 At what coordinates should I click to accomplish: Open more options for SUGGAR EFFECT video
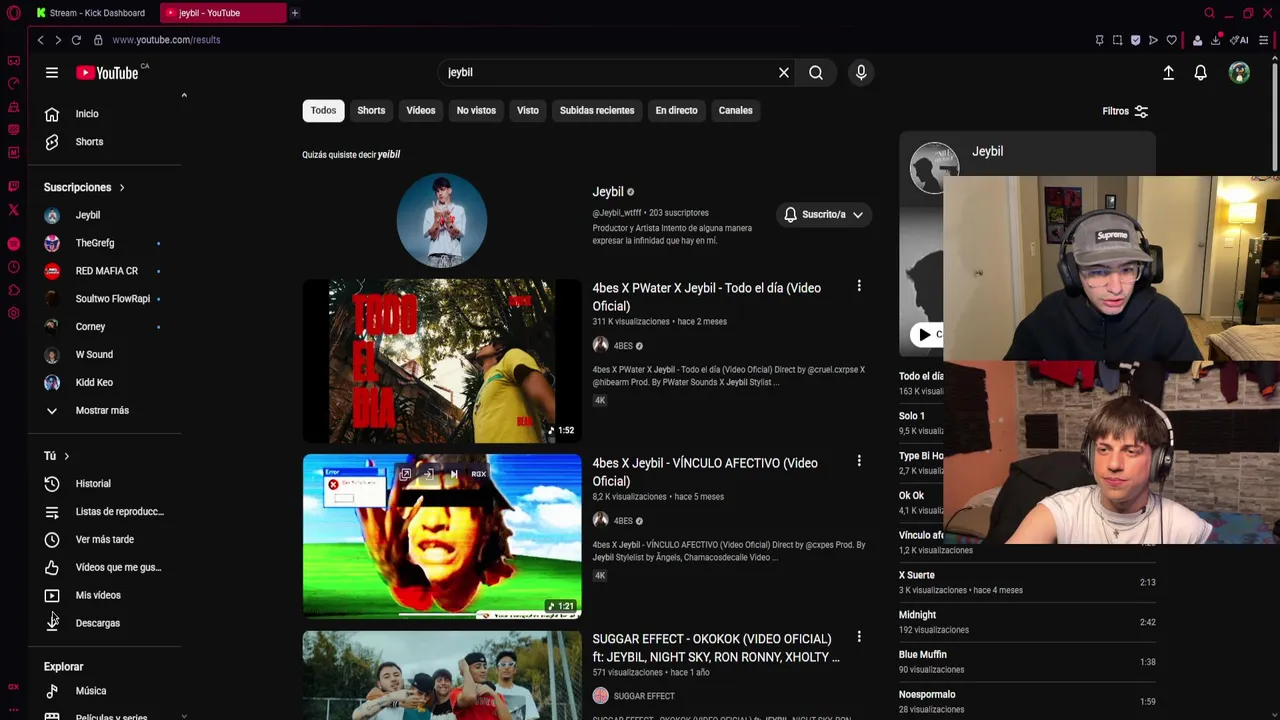coord(858,637)
